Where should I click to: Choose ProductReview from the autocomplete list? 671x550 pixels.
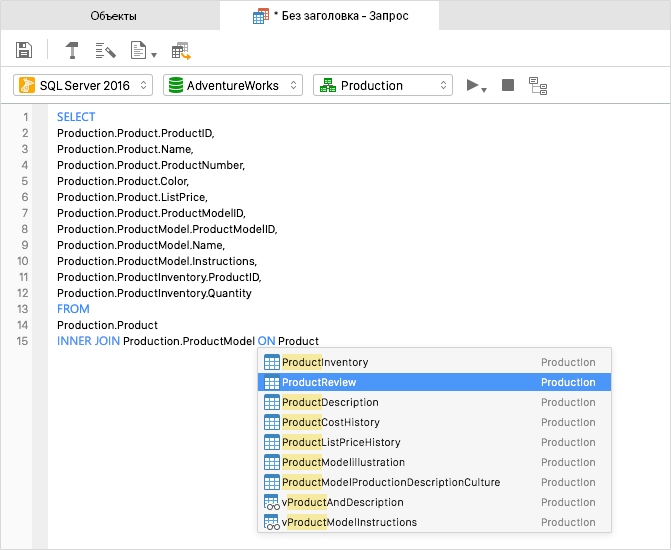click(x=434, y=382)
